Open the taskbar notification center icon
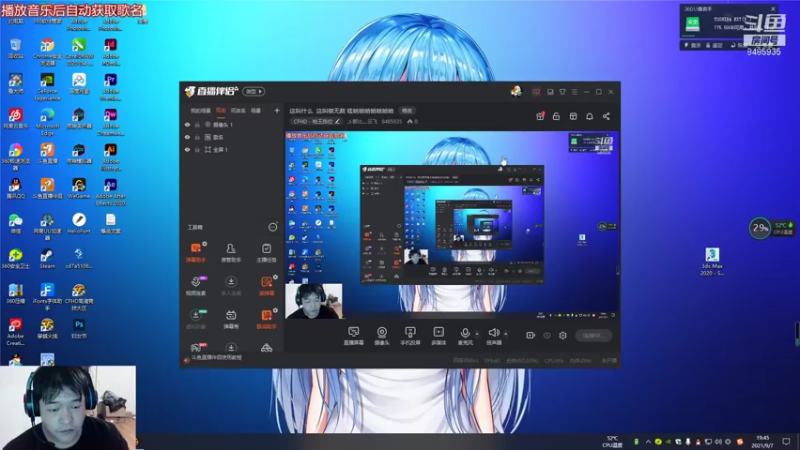 (x=786, y=442)
